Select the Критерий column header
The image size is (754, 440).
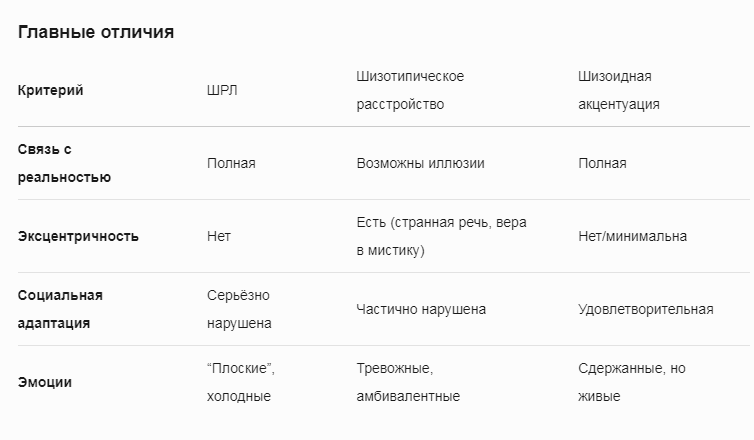pos(50,90)
